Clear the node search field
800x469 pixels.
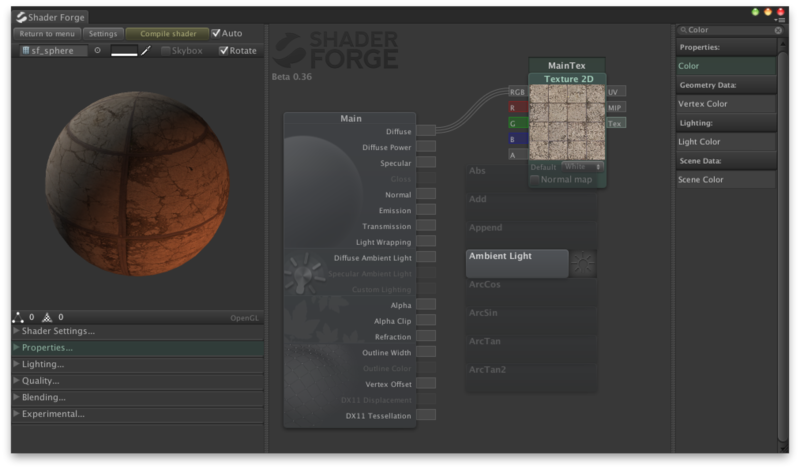[778, 30]
